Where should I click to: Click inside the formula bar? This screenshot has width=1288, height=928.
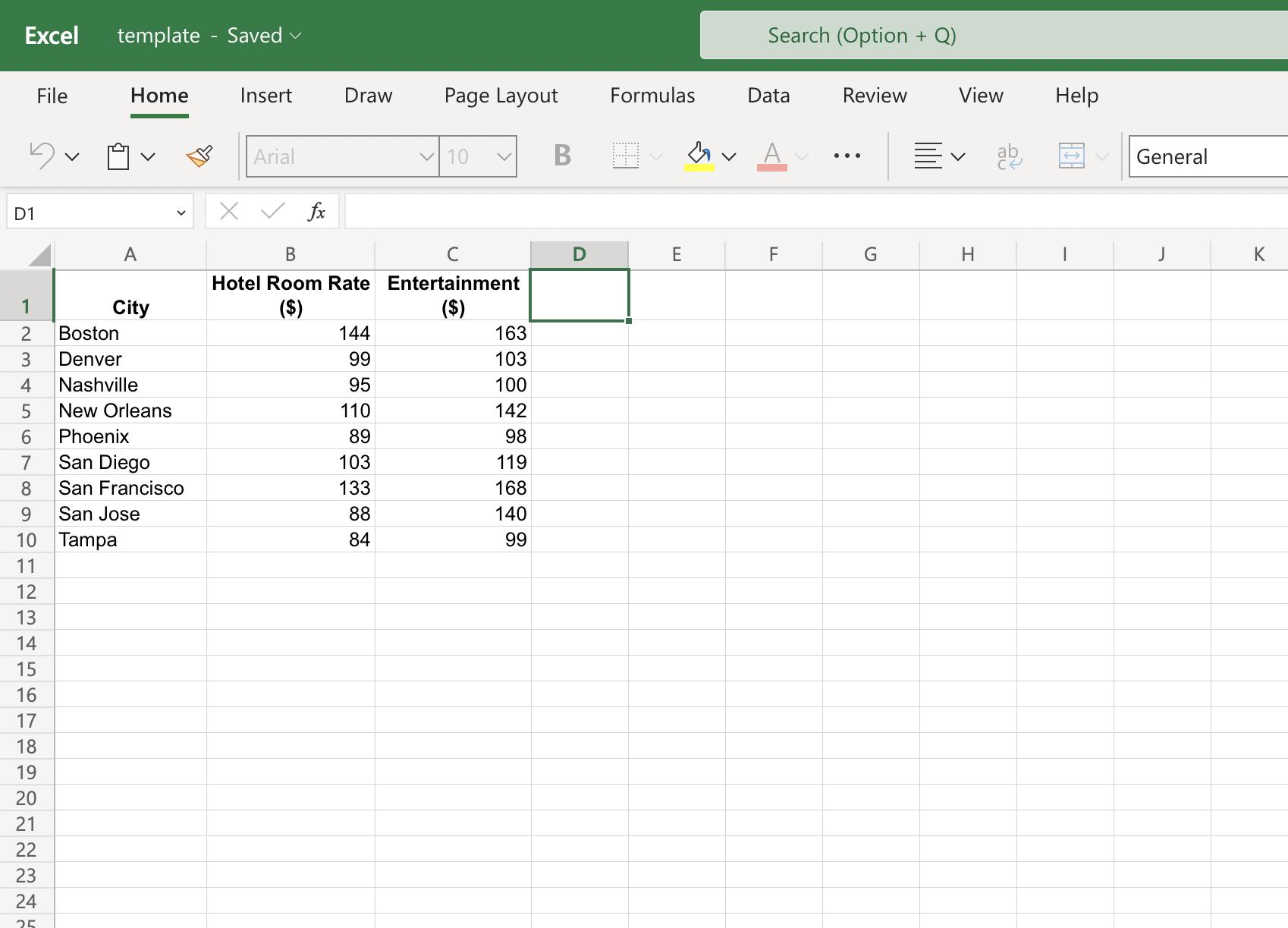coord(816,211)
